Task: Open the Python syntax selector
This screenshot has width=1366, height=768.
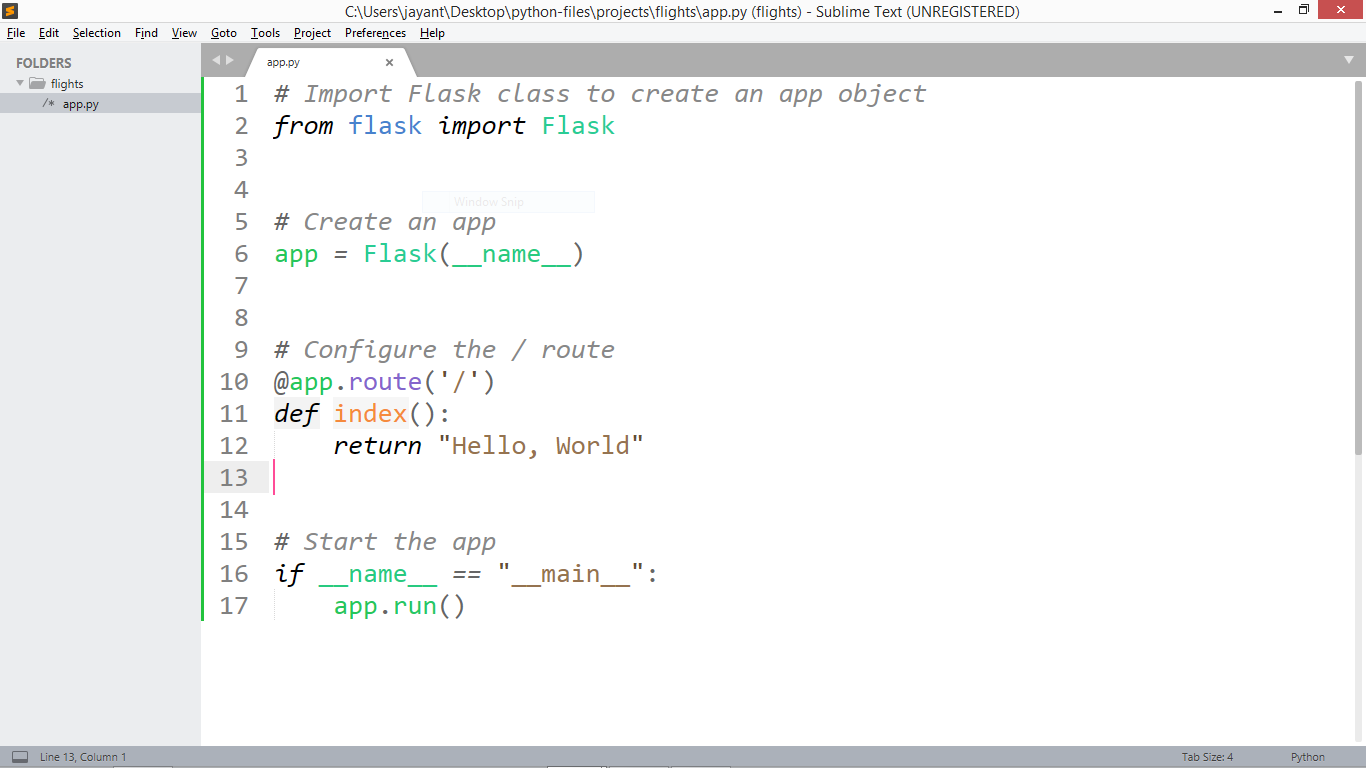Action: [1307, 757]
